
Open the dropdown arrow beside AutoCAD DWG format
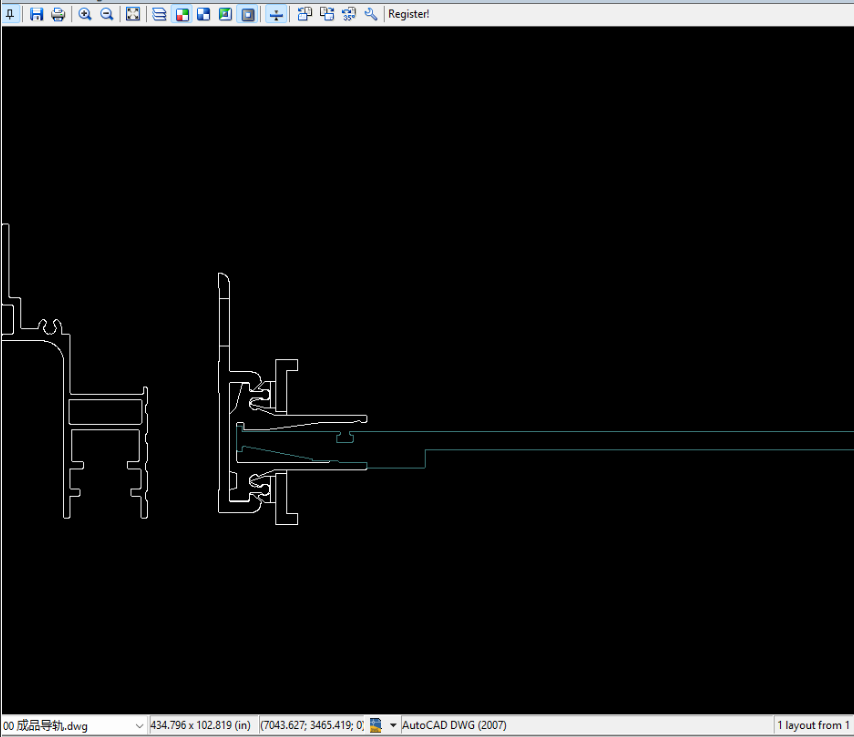pyautogui.click(x=393, y=725)
